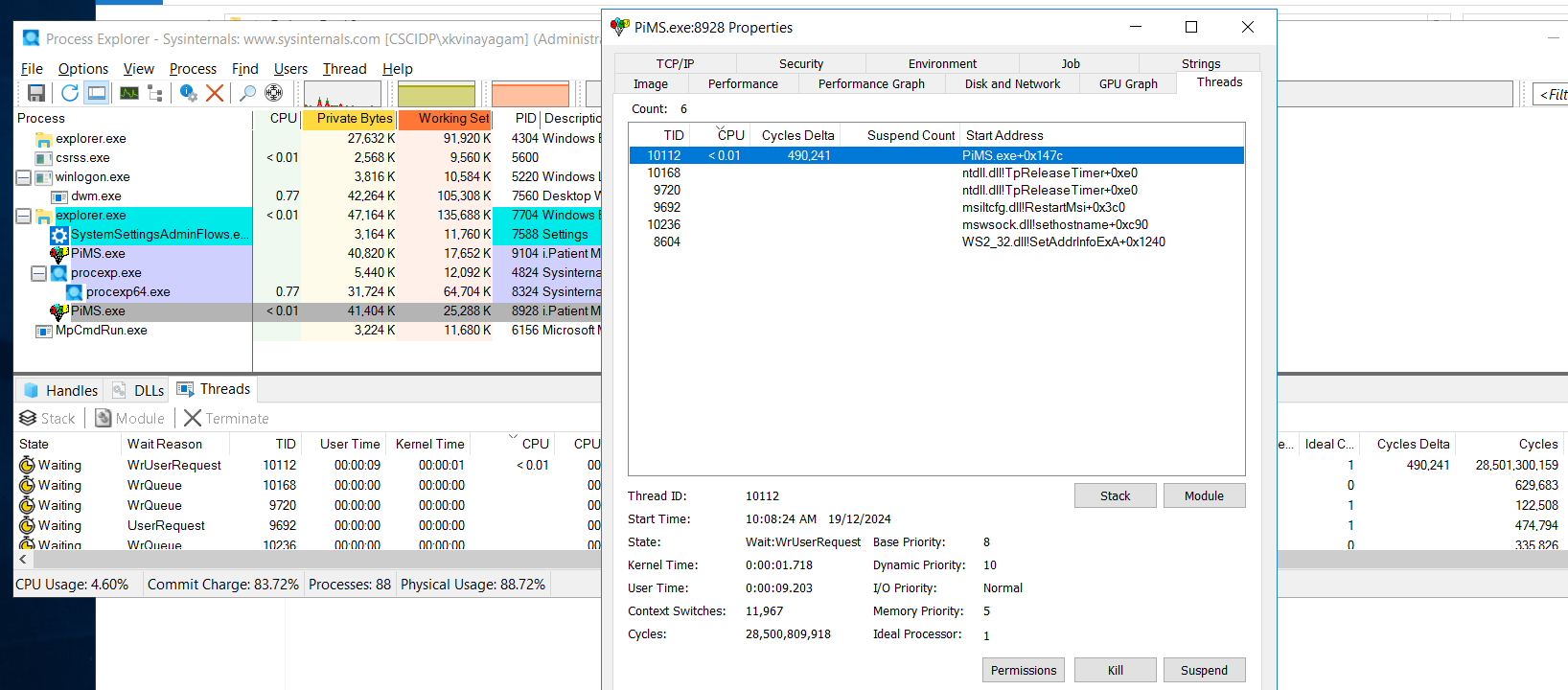Toggle the Show Process Tree icon
This screenshot has height=690, width=1568.
[x=155, y=93]
